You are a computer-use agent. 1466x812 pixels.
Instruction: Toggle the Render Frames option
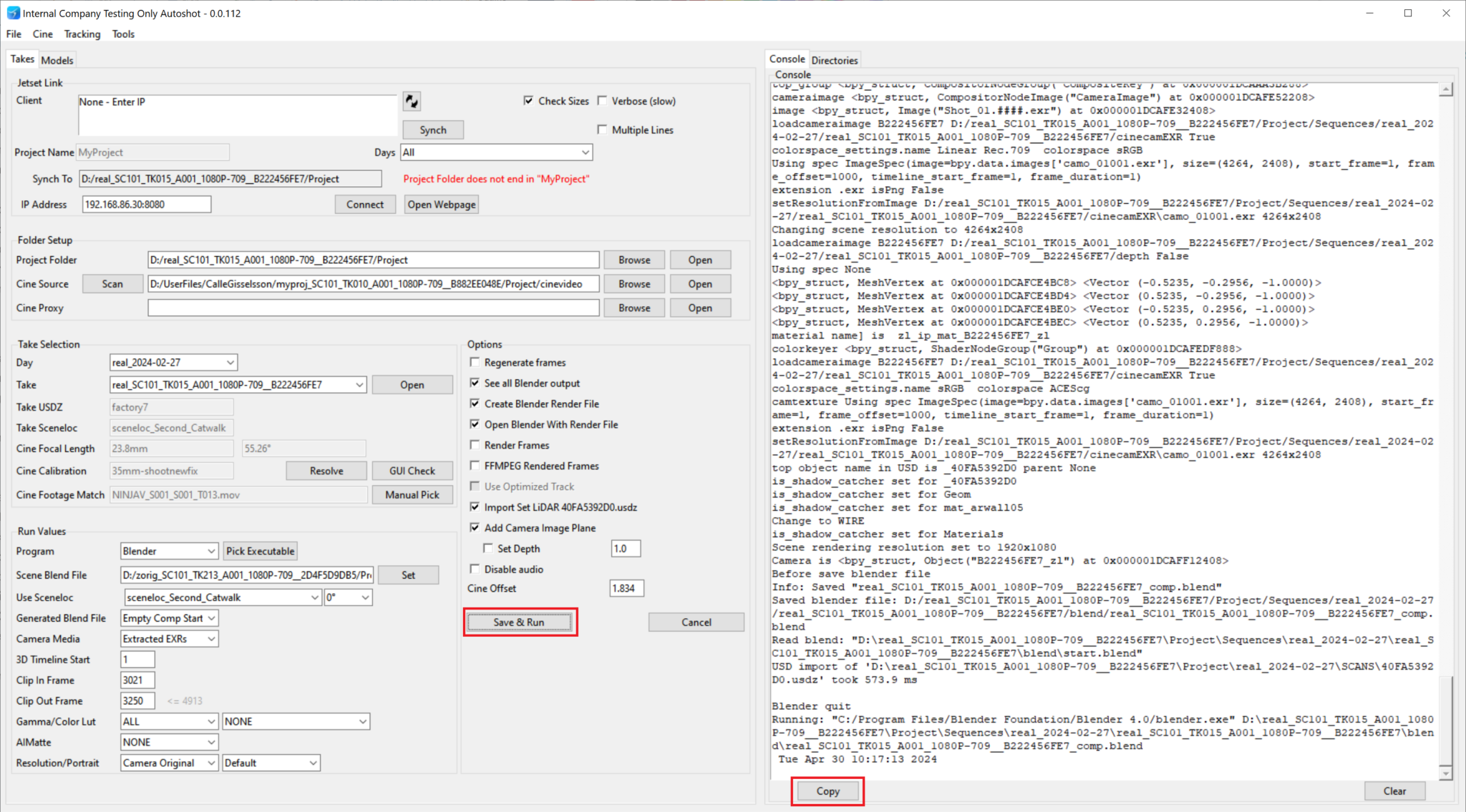[475, 445]
